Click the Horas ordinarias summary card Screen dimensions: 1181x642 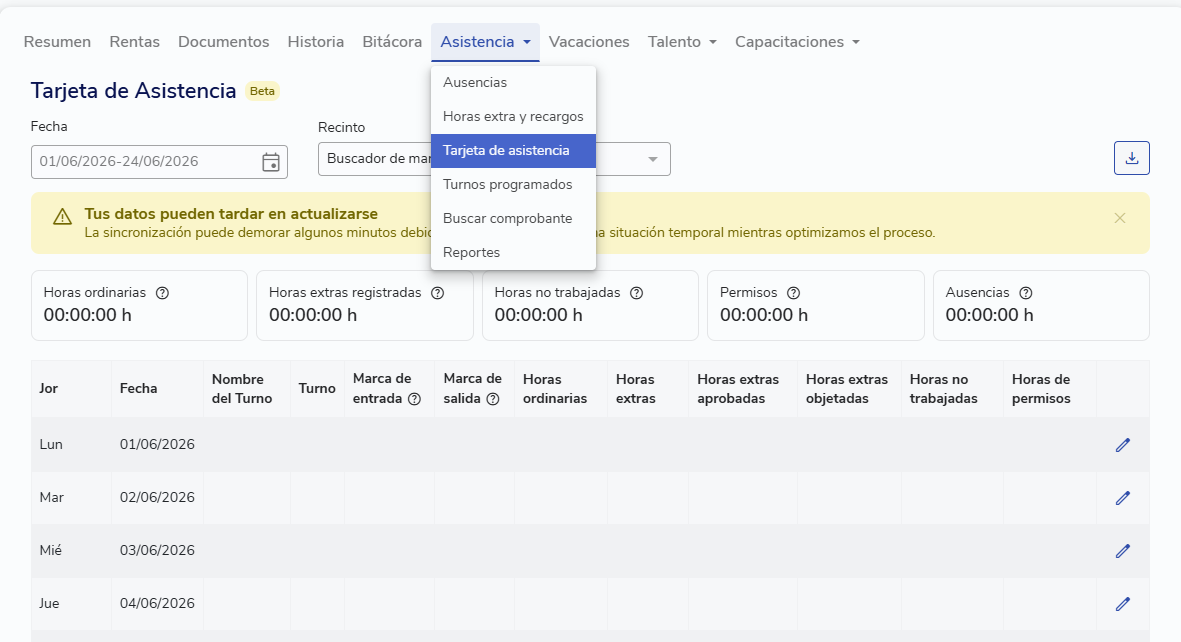pyautogui.click(x=139, y=305)
